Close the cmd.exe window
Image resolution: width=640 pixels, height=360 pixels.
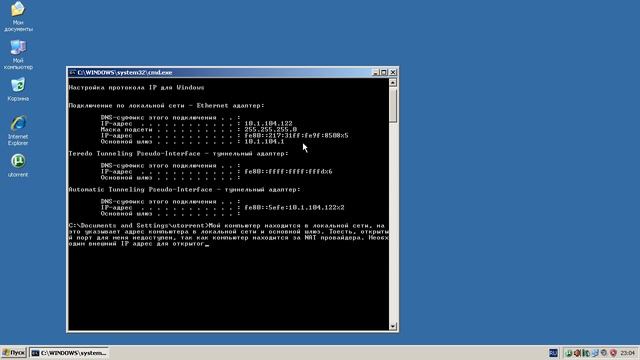click(393, 72)
